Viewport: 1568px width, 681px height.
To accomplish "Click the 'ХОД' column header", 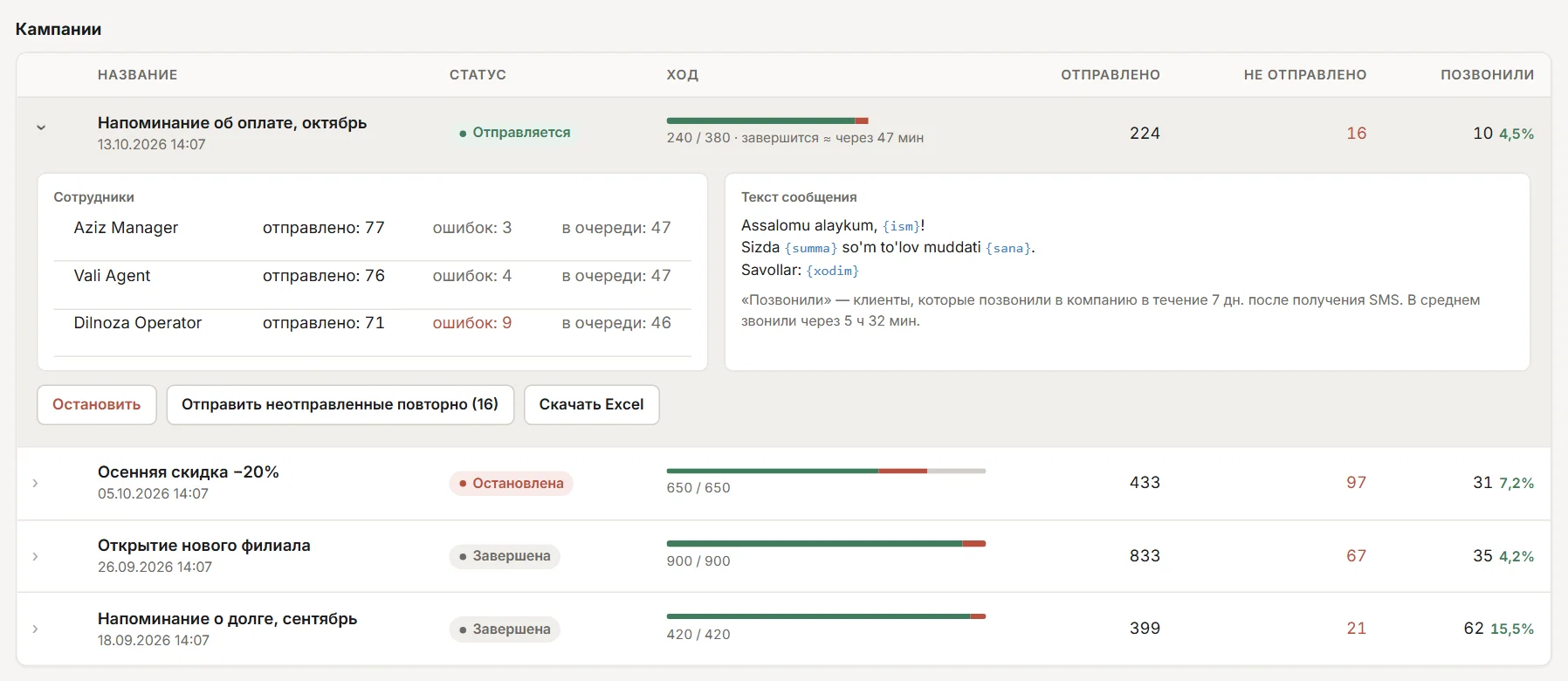I will click(682, 75).
